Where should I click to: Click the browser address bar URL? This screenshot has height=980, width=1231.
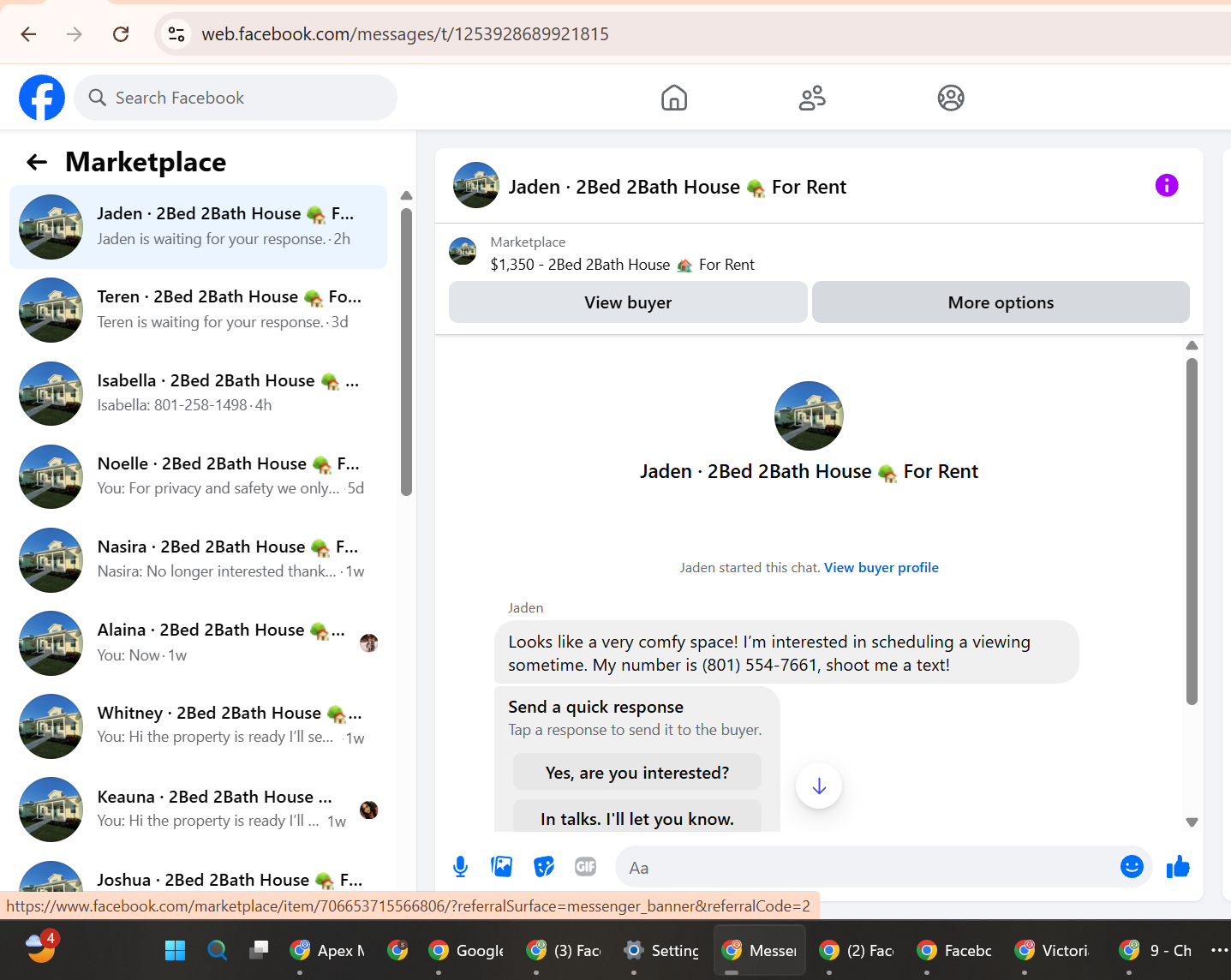(x=405, y=34)
